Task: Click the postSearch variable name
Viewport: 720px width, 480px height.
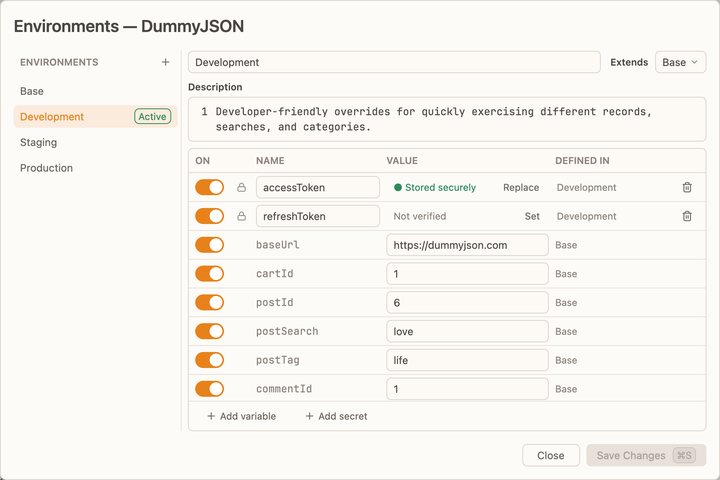Action: [x=287, y=331]
